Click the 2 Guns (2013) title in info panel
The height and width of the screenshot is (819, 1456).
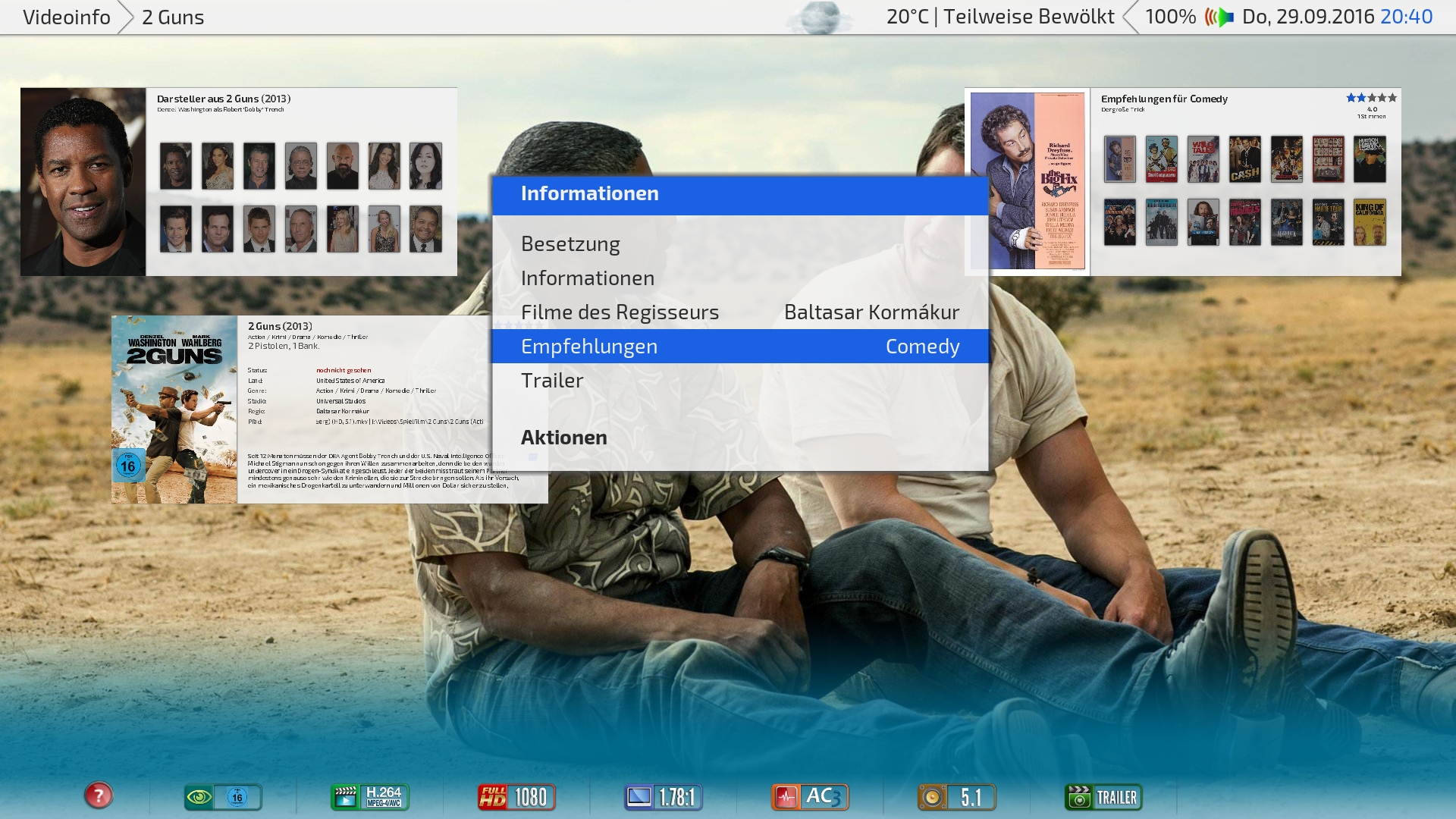click(x=280, y=326)
